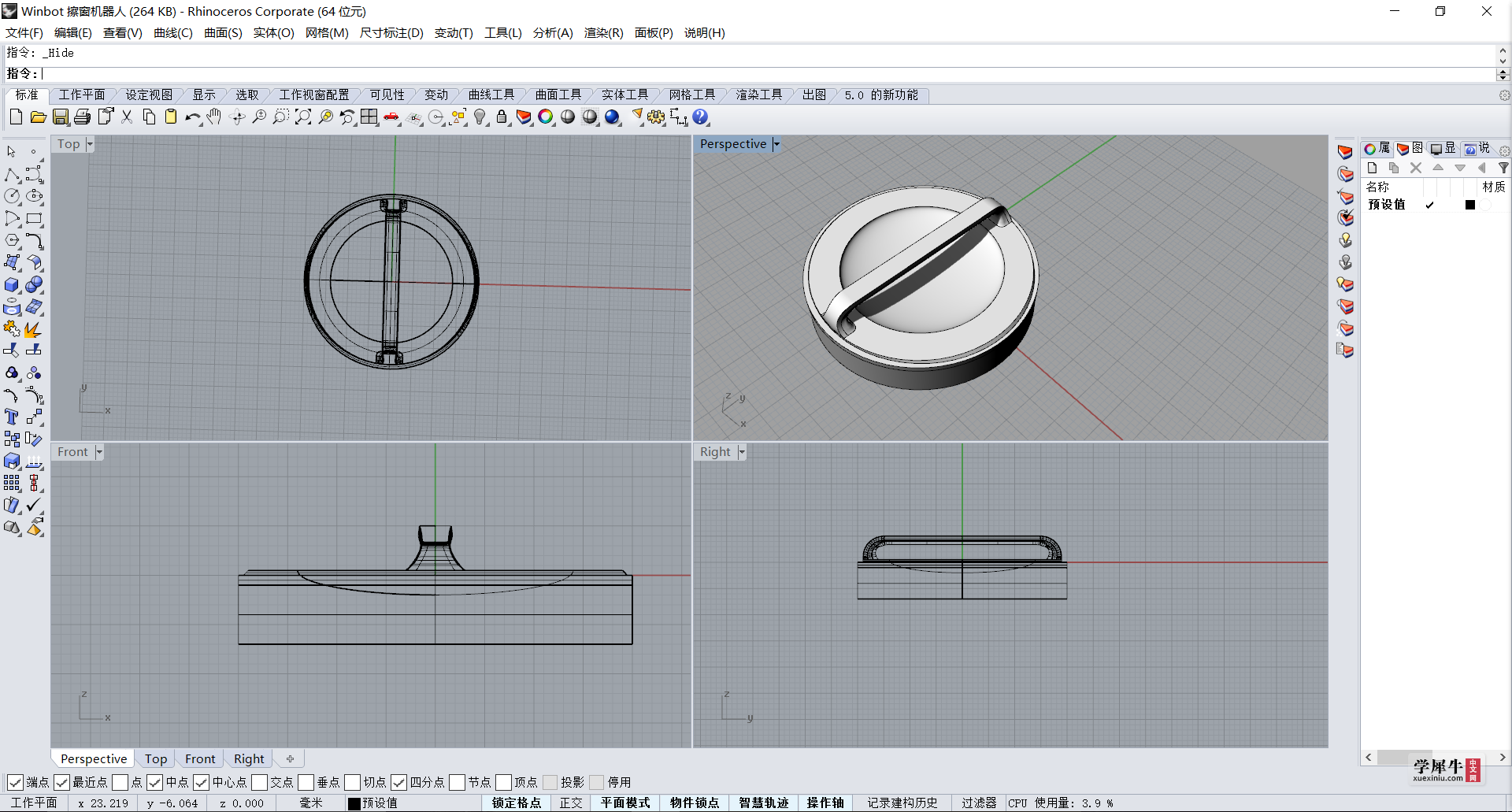Toggle 物件锁点 in status bar
The height and width of the screenshot is (812, 1512).
[x=695, y=803]
